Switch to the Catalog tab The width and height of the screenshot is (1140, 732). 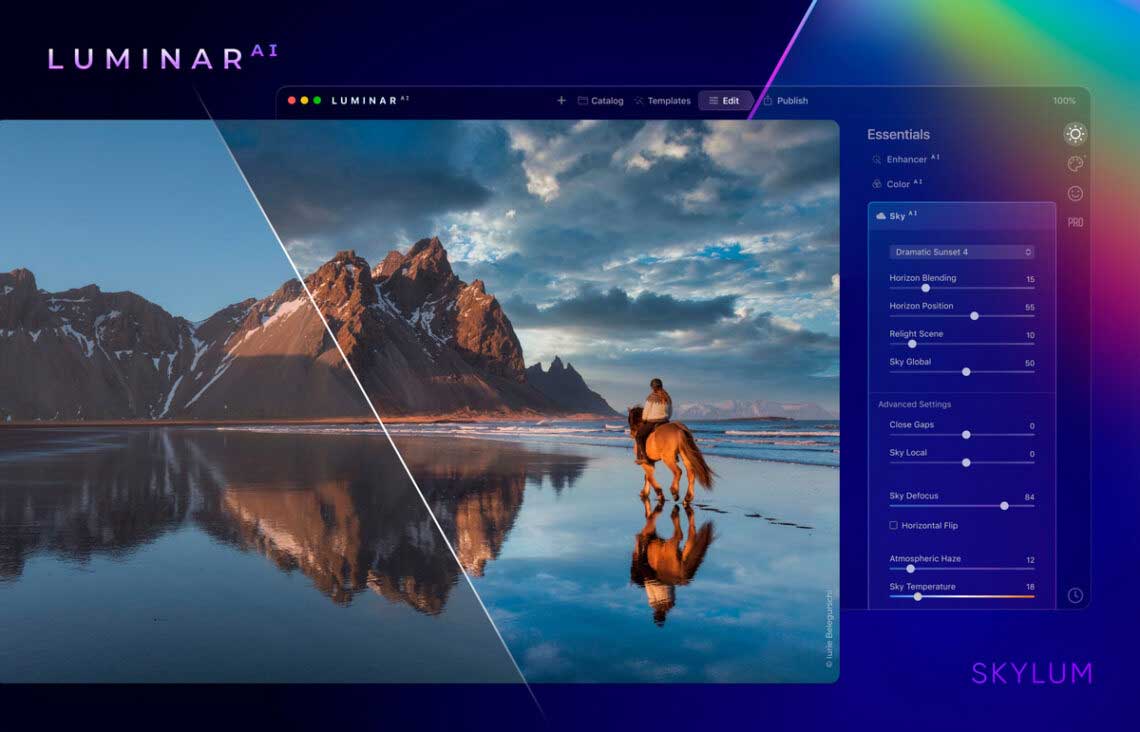(601, 101)
